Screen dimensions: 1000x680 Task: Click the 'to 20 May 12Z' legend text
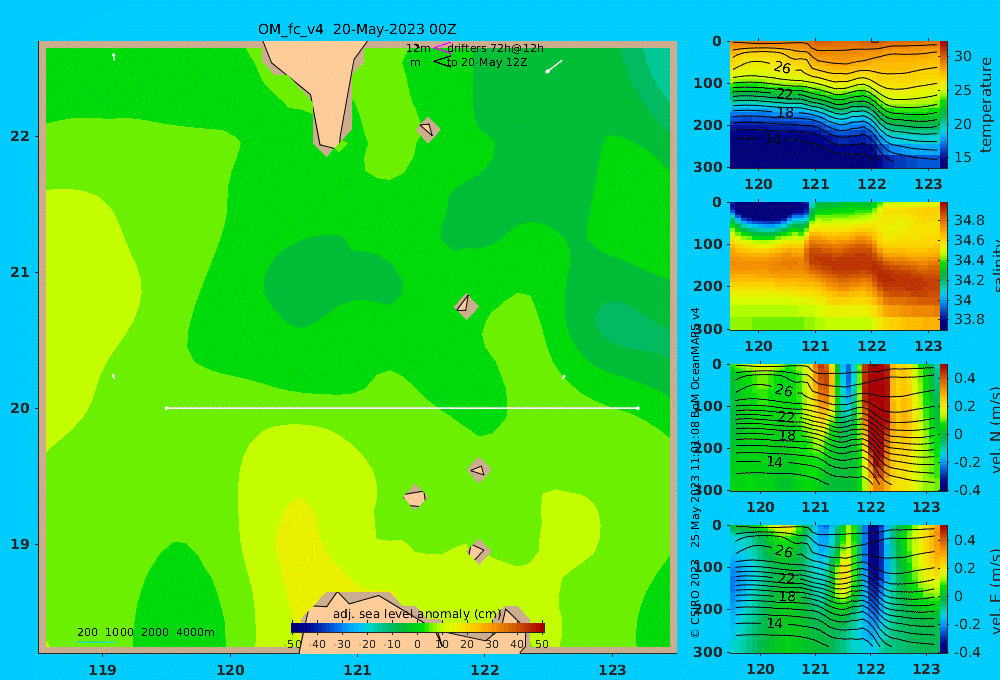pos(487,63)
